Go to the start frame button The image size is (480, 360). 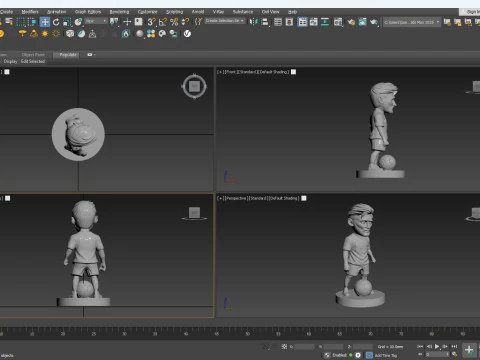tap(420, 347)
